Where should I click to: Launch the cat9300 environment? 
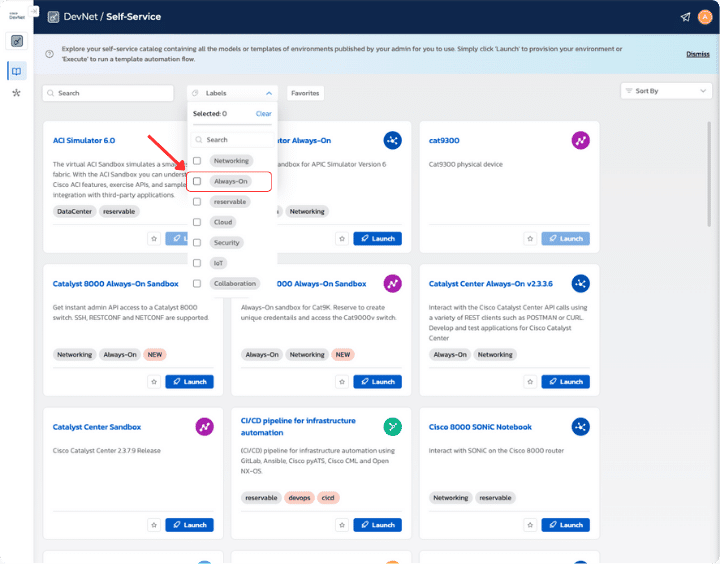(565, 239)
